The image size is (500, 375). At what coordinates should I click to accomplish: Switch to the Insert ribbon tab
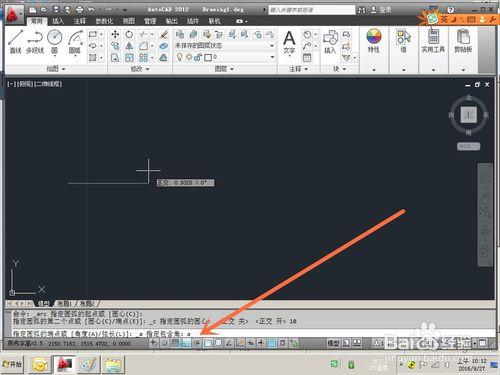tap(58, 21)
